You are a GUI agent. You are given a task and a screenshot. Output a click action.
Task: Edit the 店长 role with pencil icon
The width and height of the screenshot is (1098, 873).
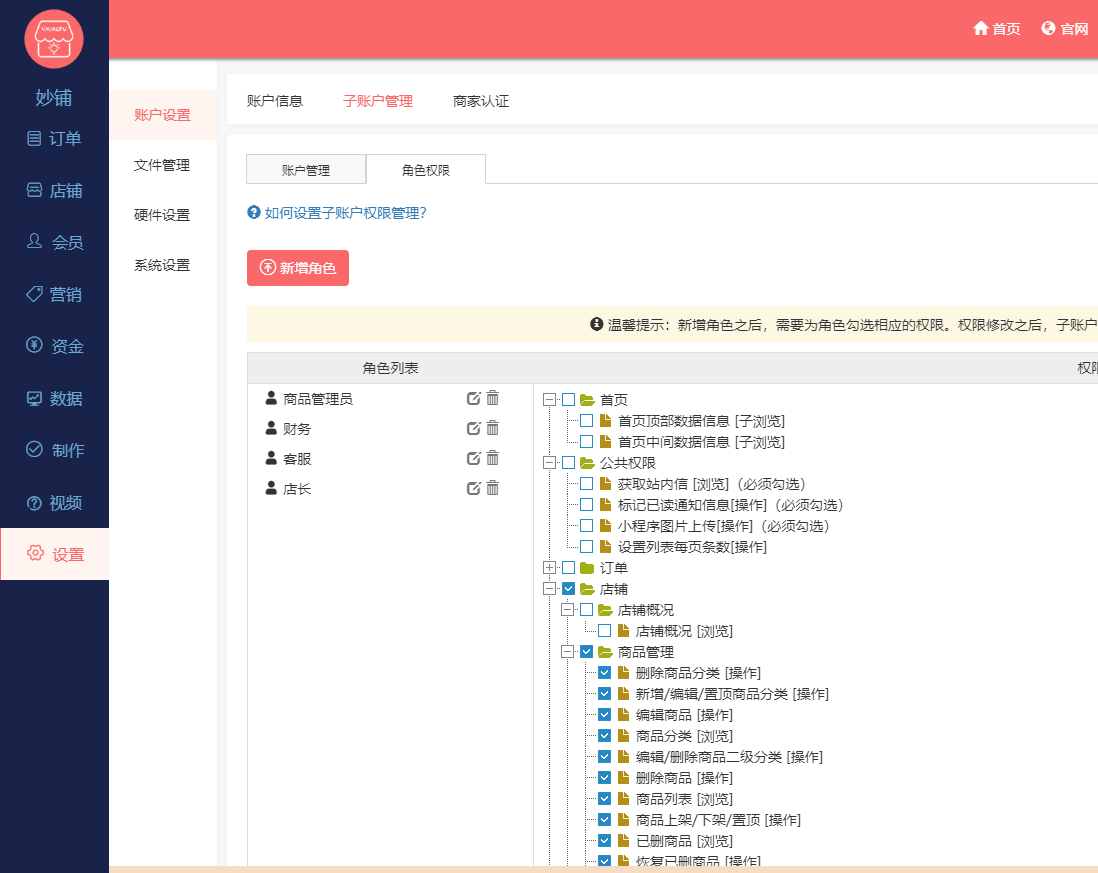[473, 489]
